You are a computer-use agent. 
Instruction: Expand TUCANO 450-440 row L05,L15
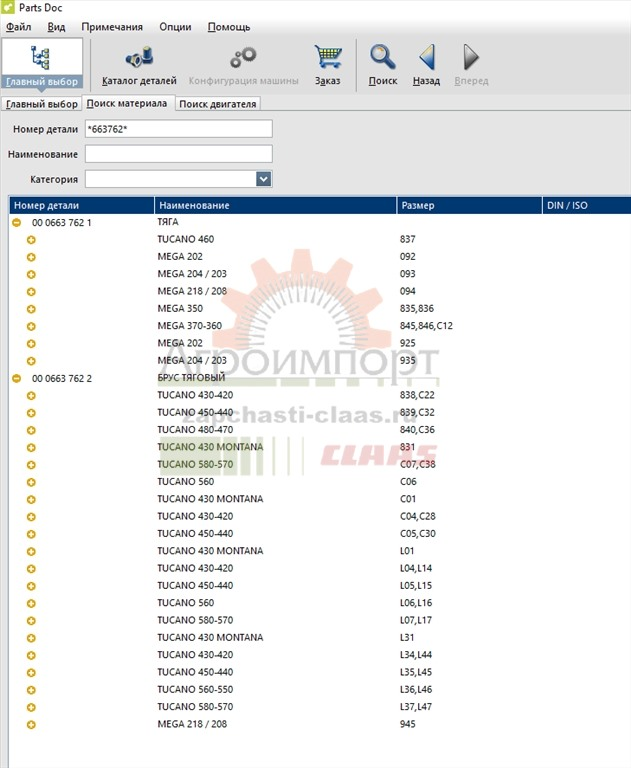tap(31, 586)
